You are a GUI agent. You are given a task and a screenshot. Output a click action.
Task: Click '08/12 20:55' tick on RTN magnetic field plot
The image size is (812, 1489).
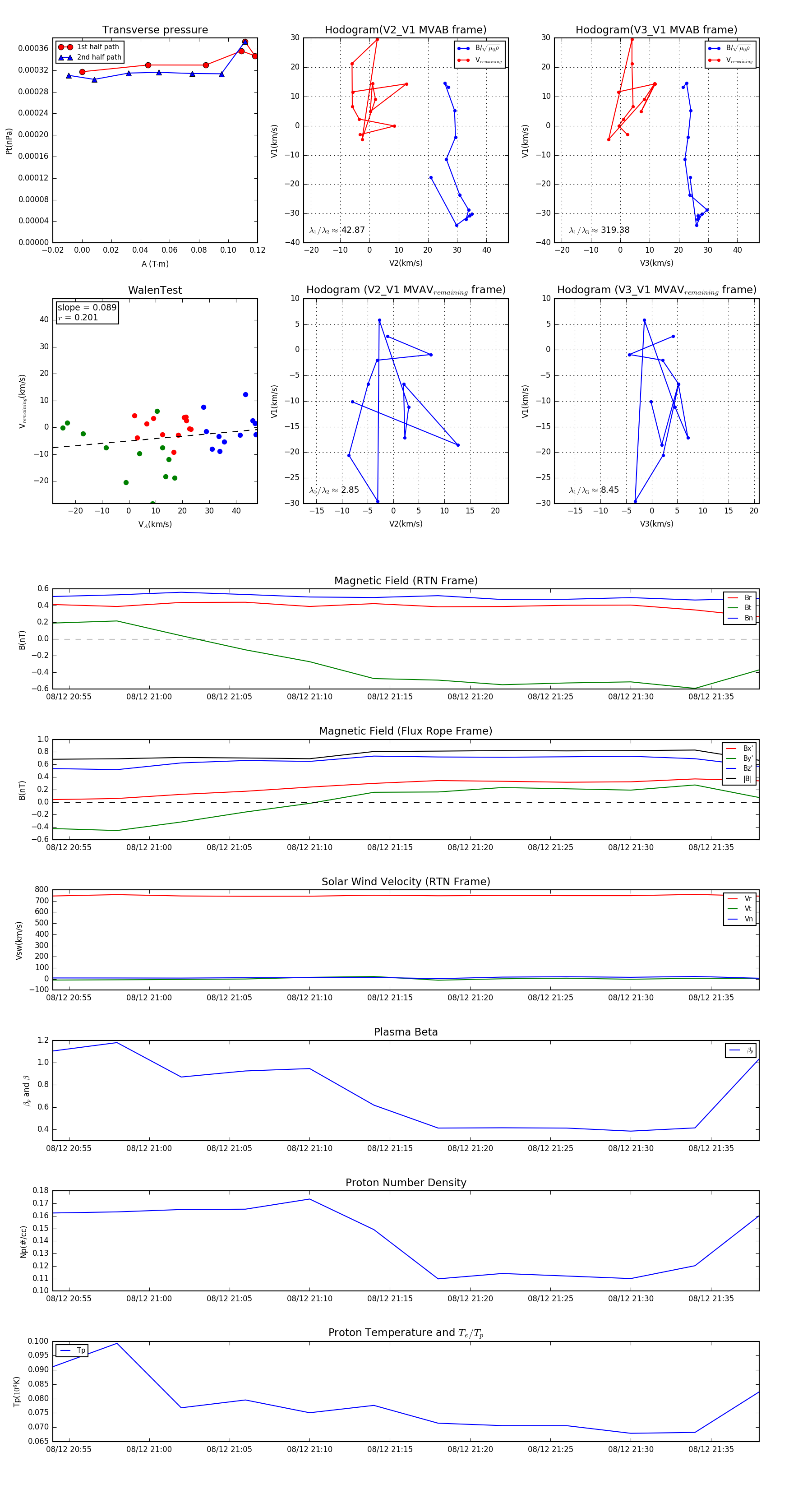coord(69,697)
